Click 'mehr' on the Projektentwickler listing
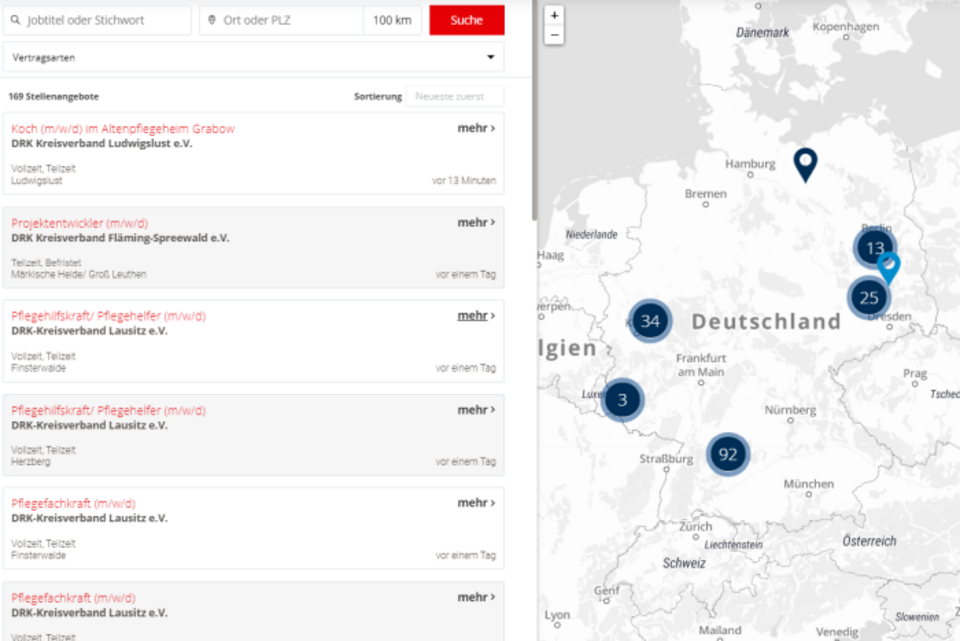The width and height of the screenshot is (960, 641). (476, 222)
